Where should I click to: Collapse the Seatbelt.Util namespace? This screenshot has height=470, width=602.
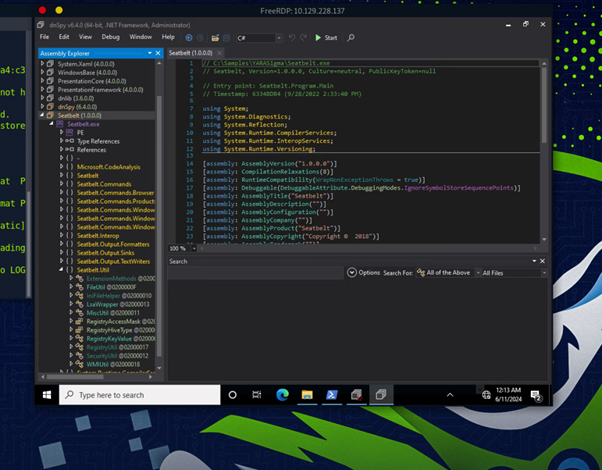[x=61, y=270]
